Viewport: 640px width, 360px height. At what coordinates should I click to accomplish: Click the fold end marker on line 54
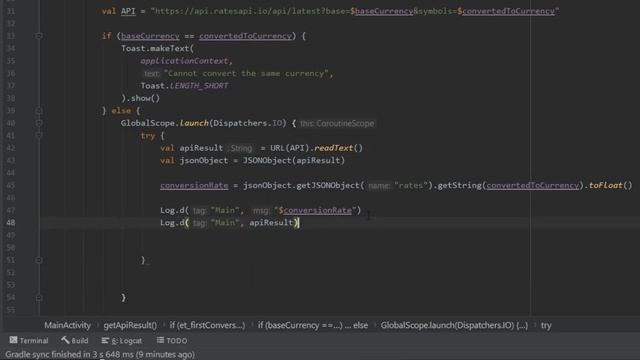39,298
